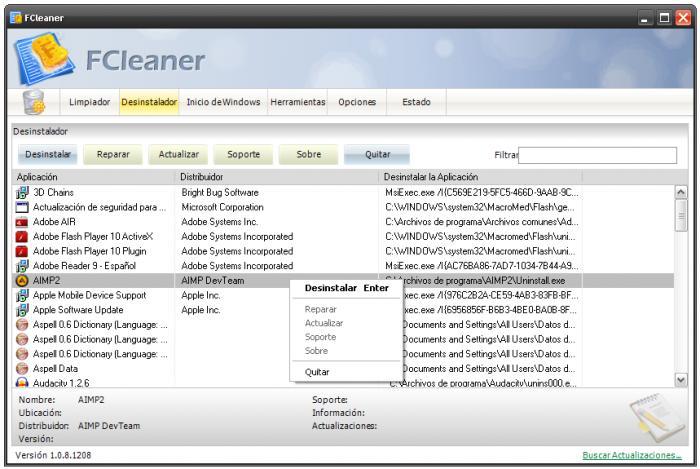Sort by the Distribuidor column header
The width and height of the screenshot is (700, 469).
(x=277, y=177)
